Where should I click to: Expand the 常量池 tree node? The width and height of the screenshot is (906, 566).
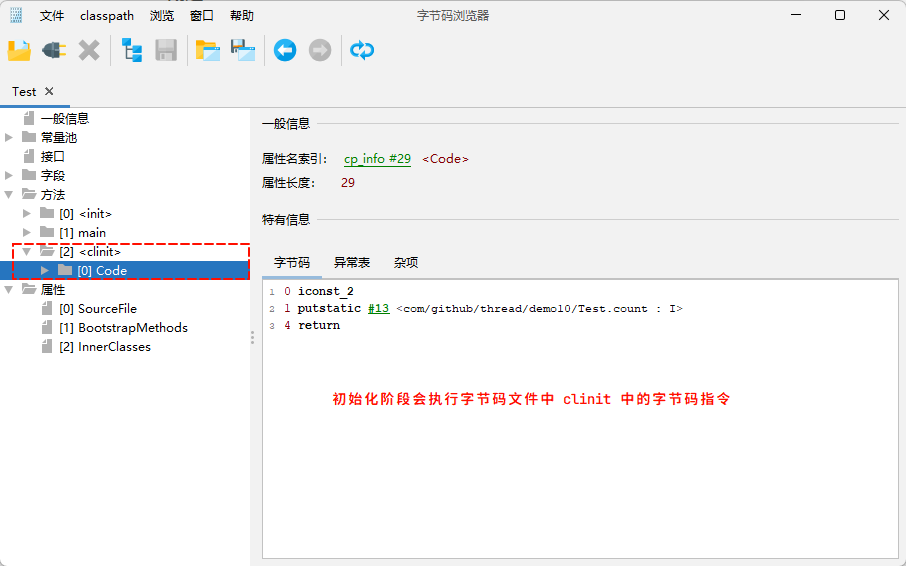pos(9,137)
